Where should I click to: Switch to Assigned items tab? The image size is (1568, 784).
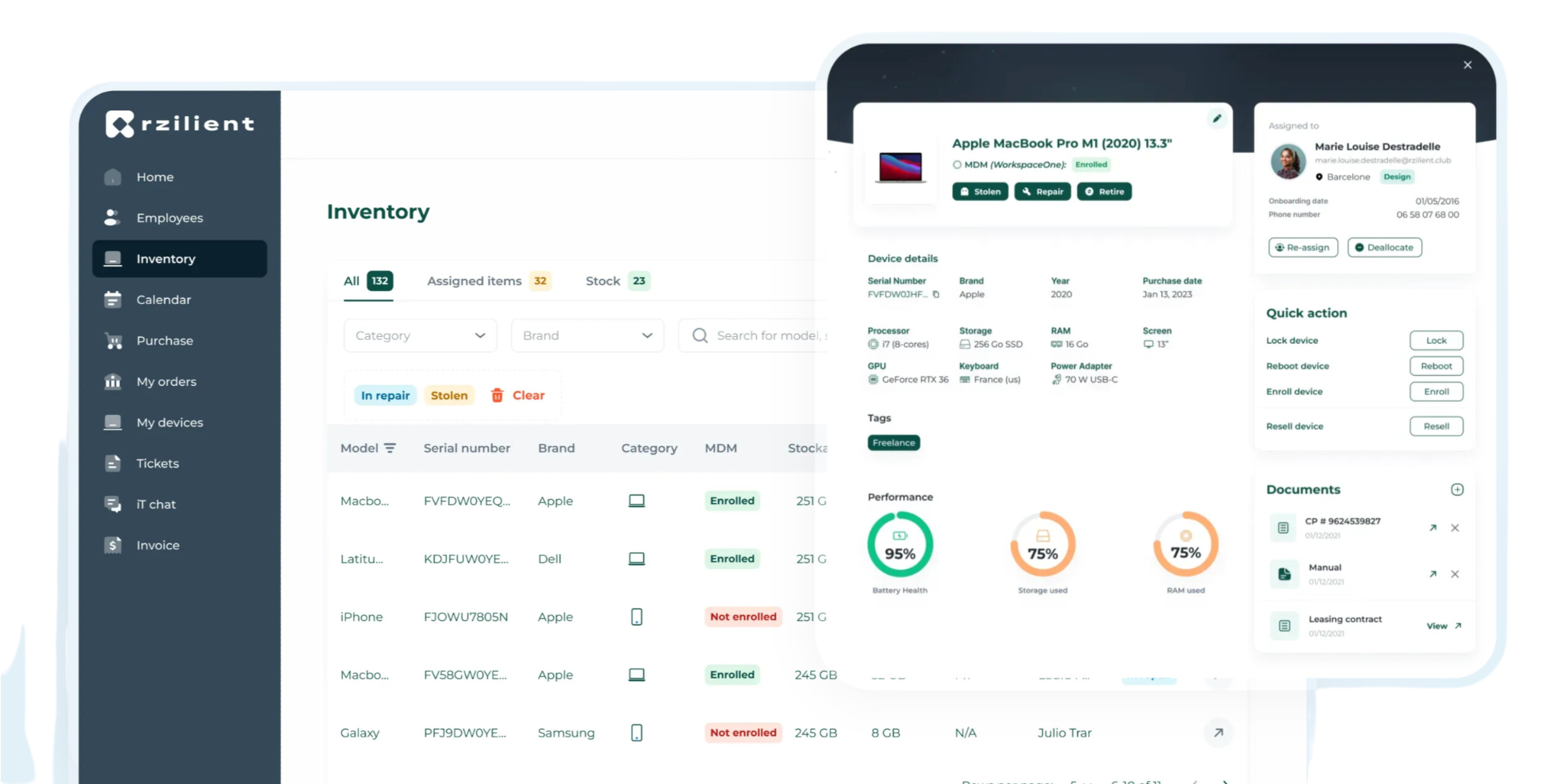(x=488, y=281)
